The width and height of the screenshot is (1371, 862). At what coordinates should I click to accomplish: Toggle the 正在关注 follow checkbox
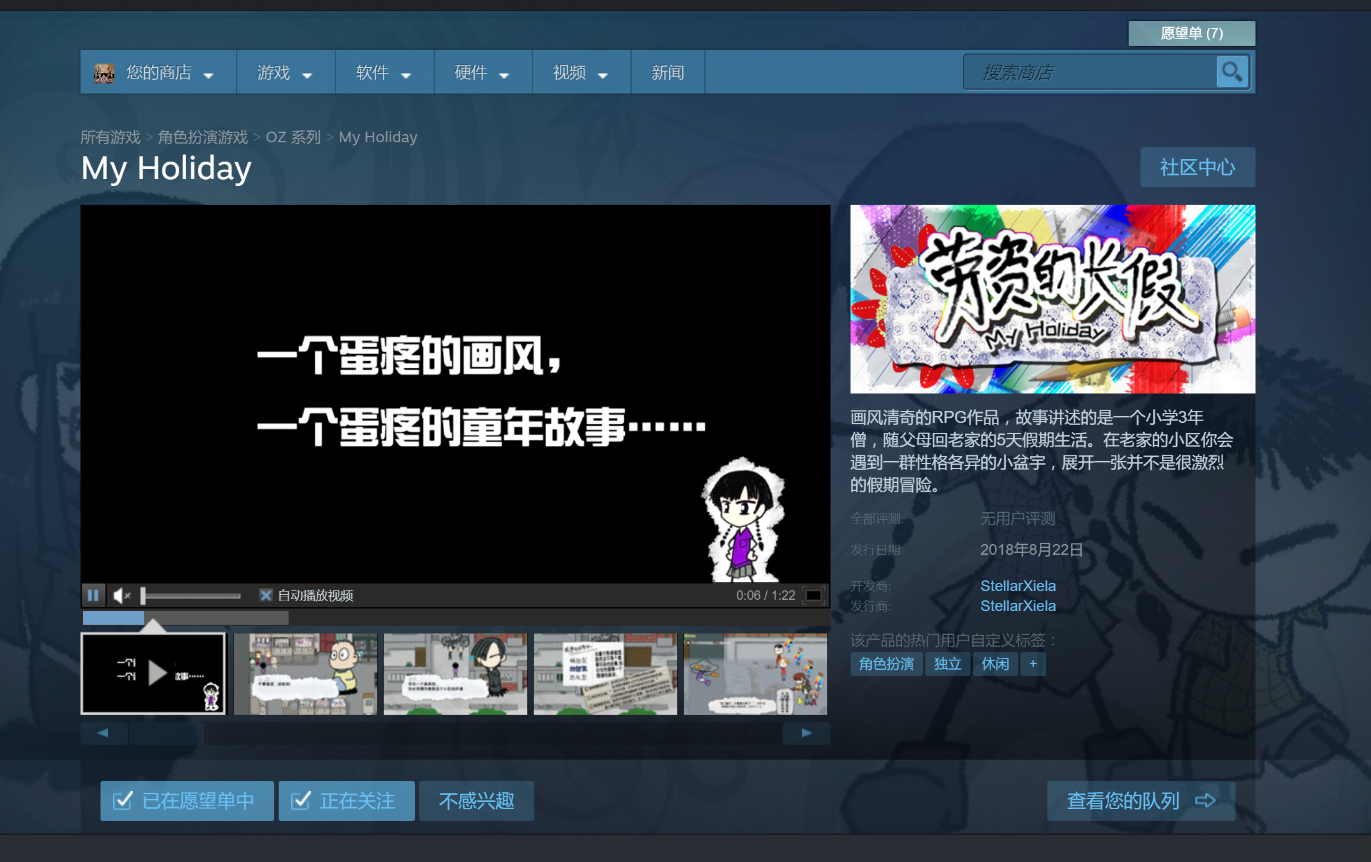[300, 801]
